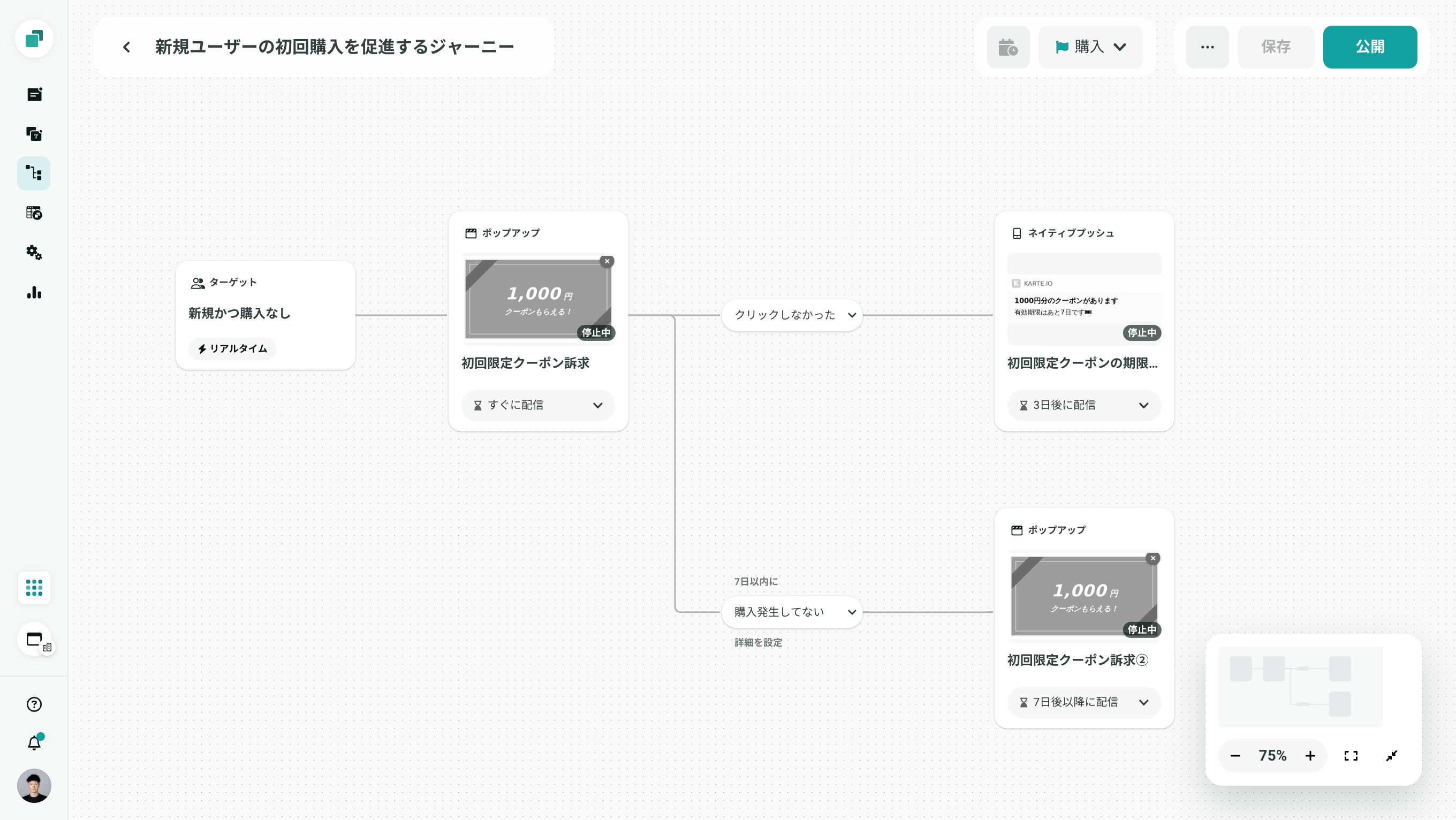1456x820 pixels.
Task: Click the fit-to-screen icon in zoom panel
Action: 1351,756
